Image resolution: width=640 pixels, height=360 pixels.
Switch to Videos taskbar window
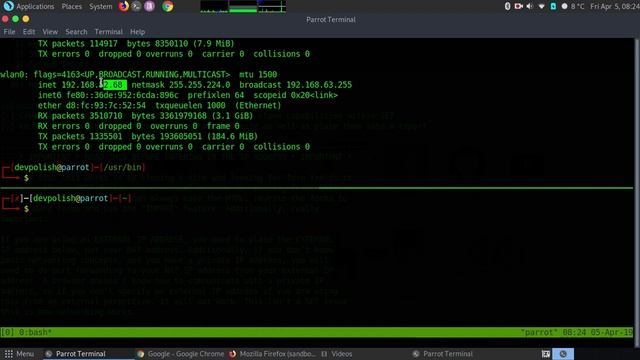coord(337,354)
